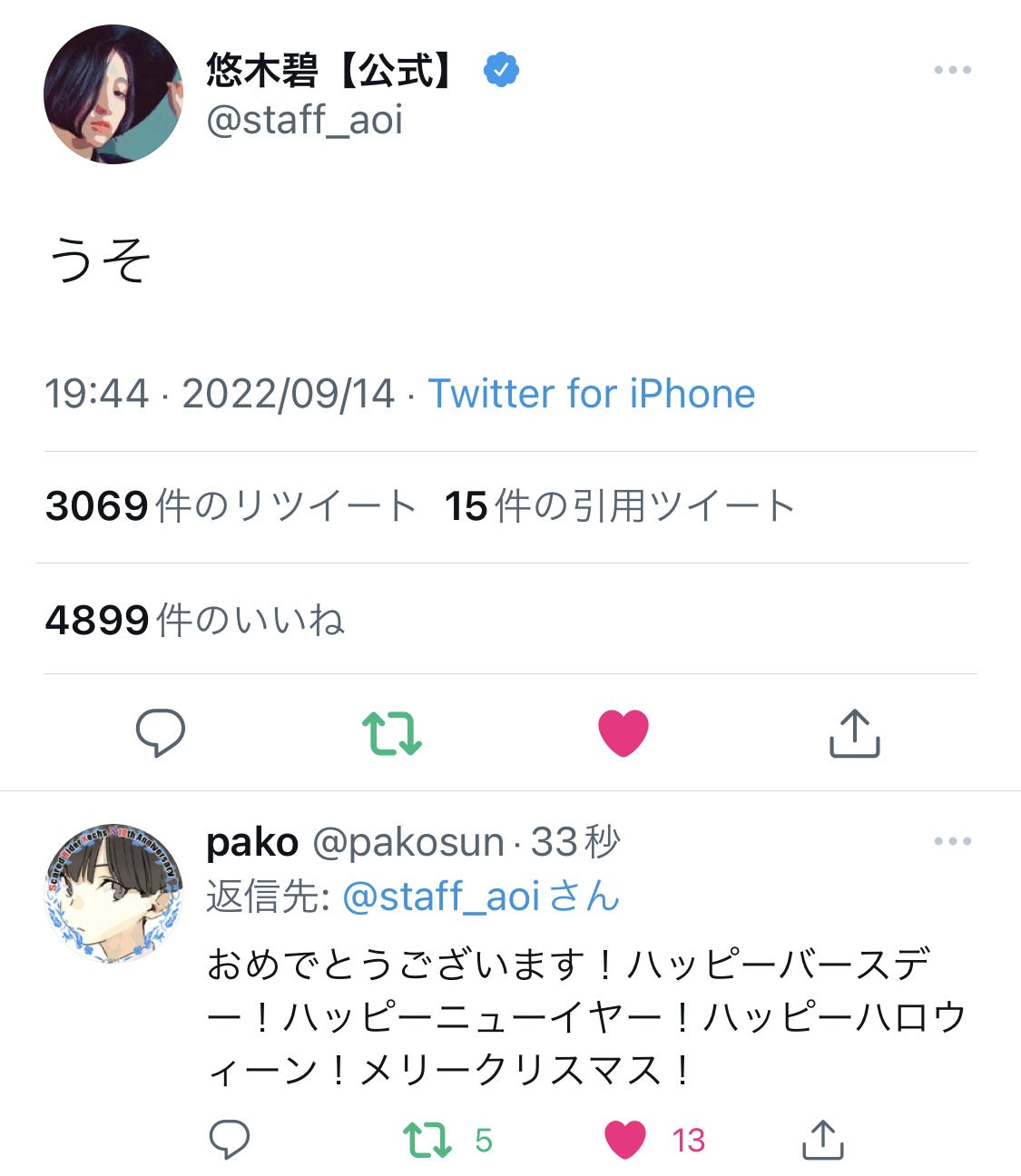Reply to pako's comment
Image resolution: width=1021 pixels, height=1176 pixels.
click(229, 1140)
